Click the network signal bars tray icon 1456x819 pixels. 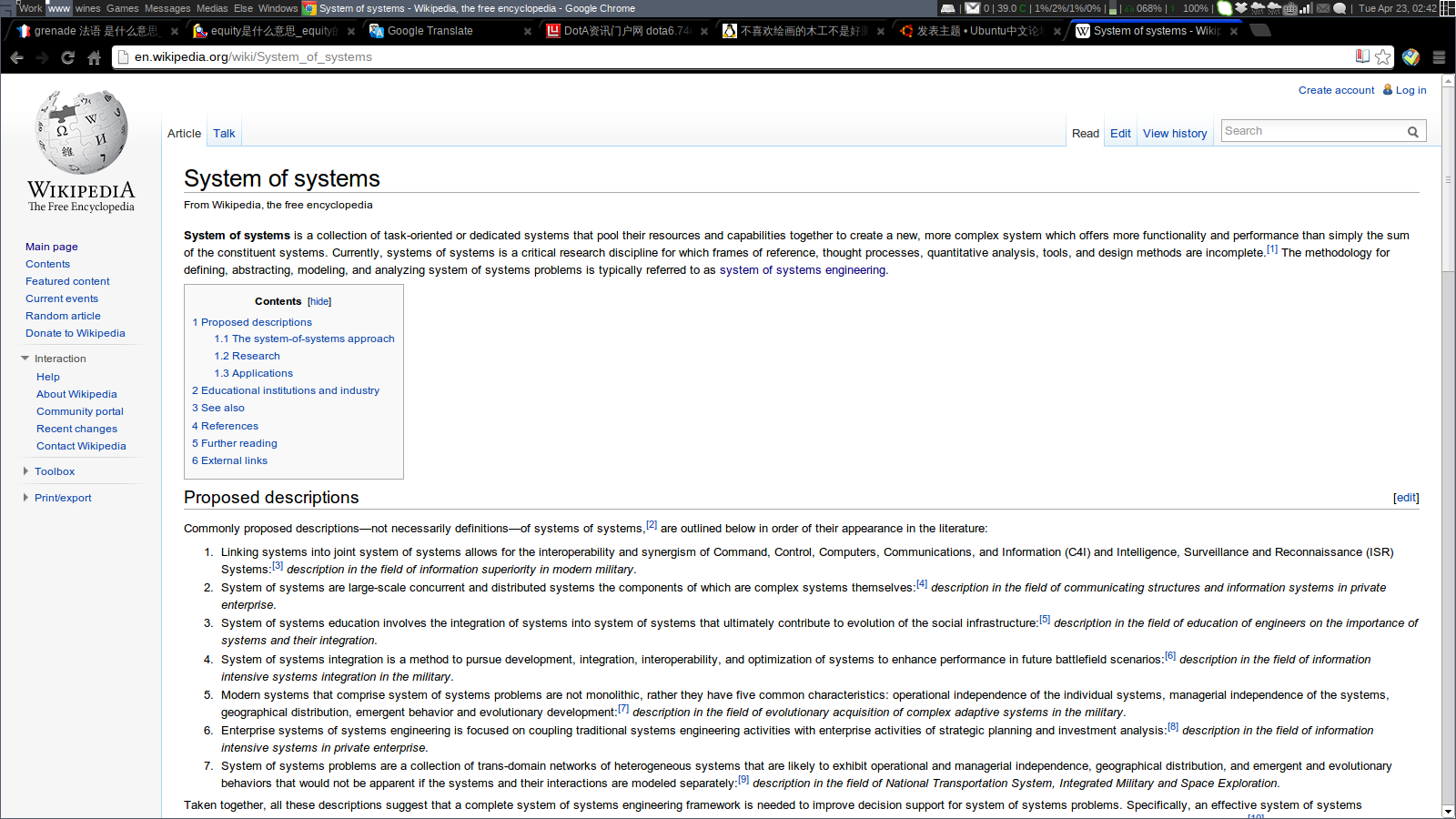[1306, 8]
